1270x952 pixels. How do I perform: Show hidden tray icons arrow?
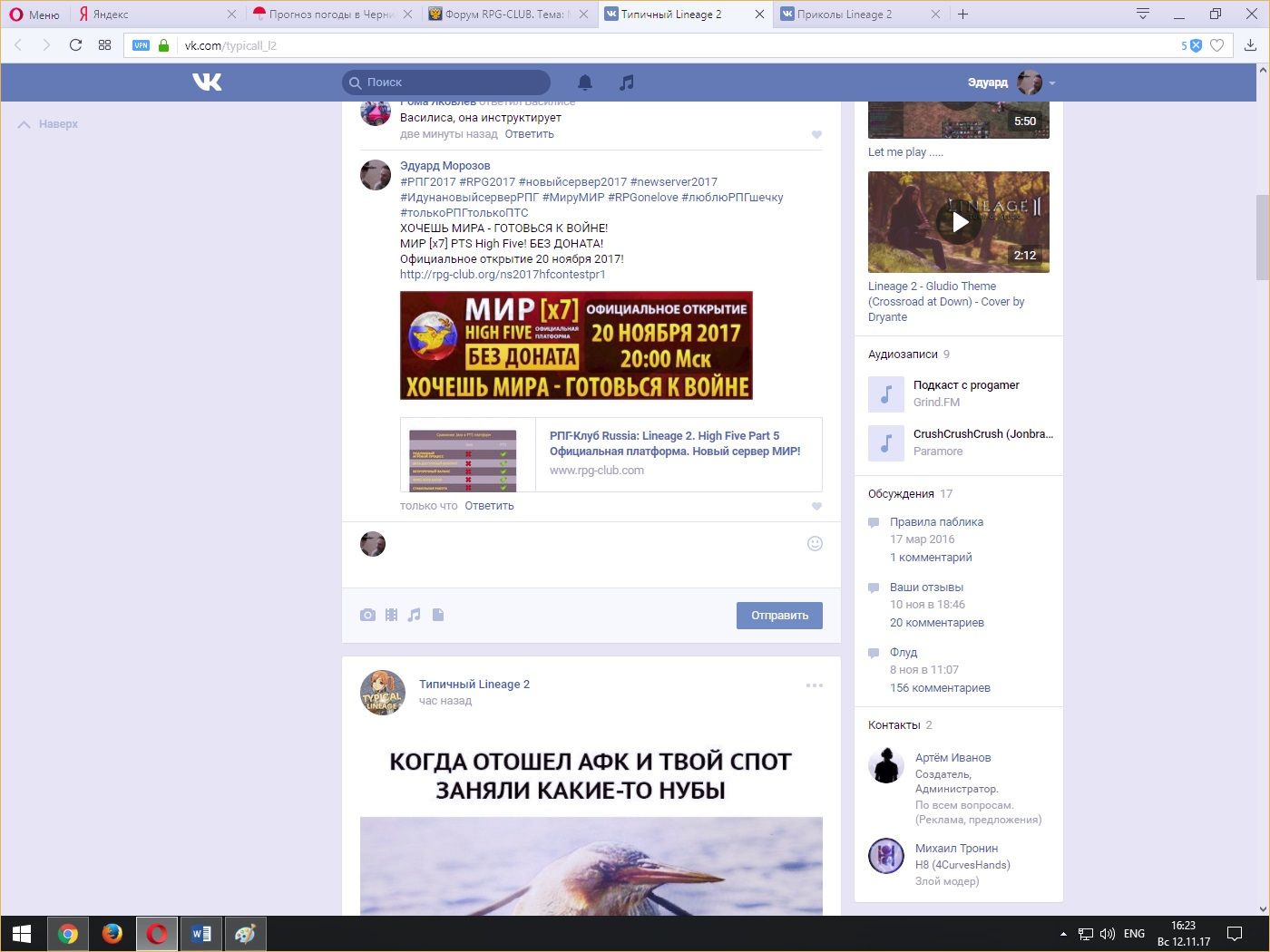pyautogui.click(x=1063, y=934)
